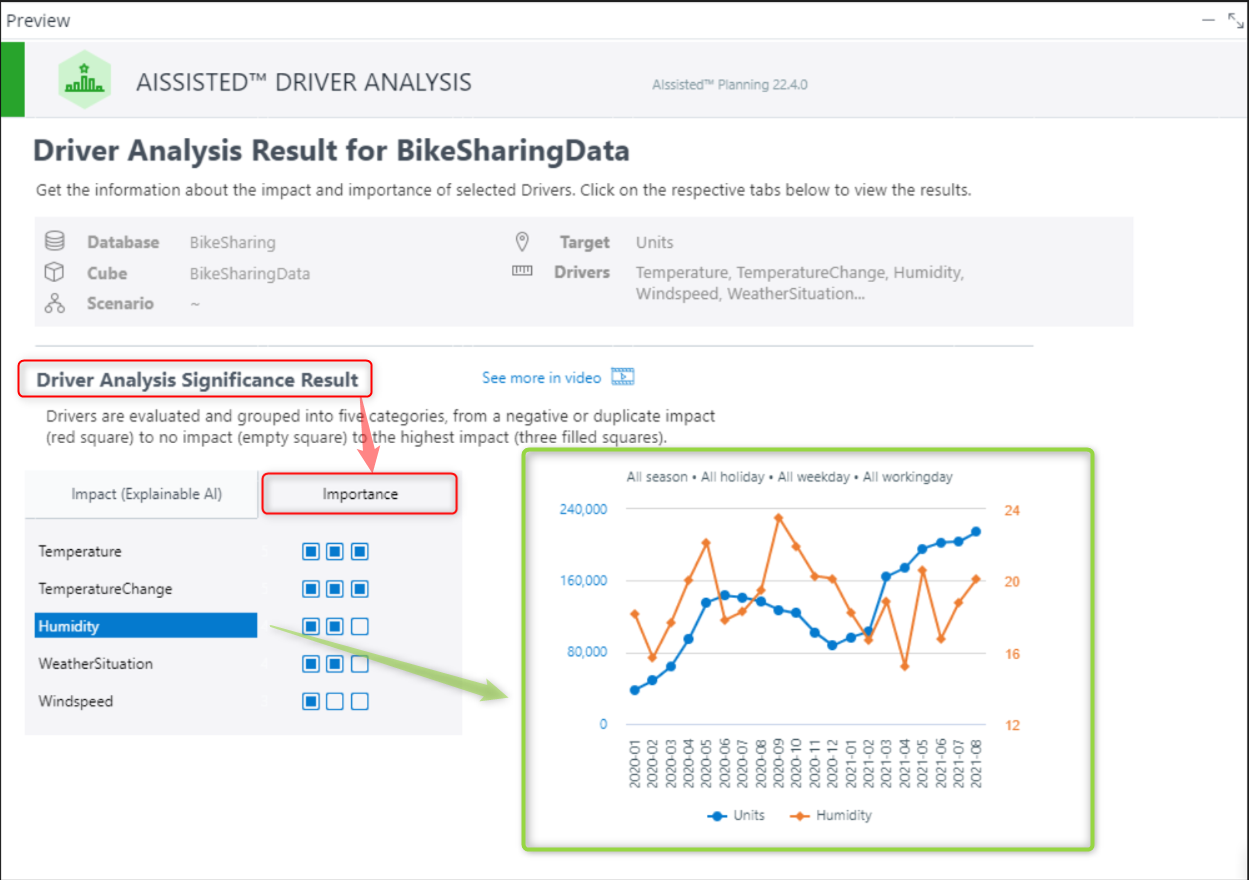Toggle the empty third square for Humidity

tap(358, 626)
